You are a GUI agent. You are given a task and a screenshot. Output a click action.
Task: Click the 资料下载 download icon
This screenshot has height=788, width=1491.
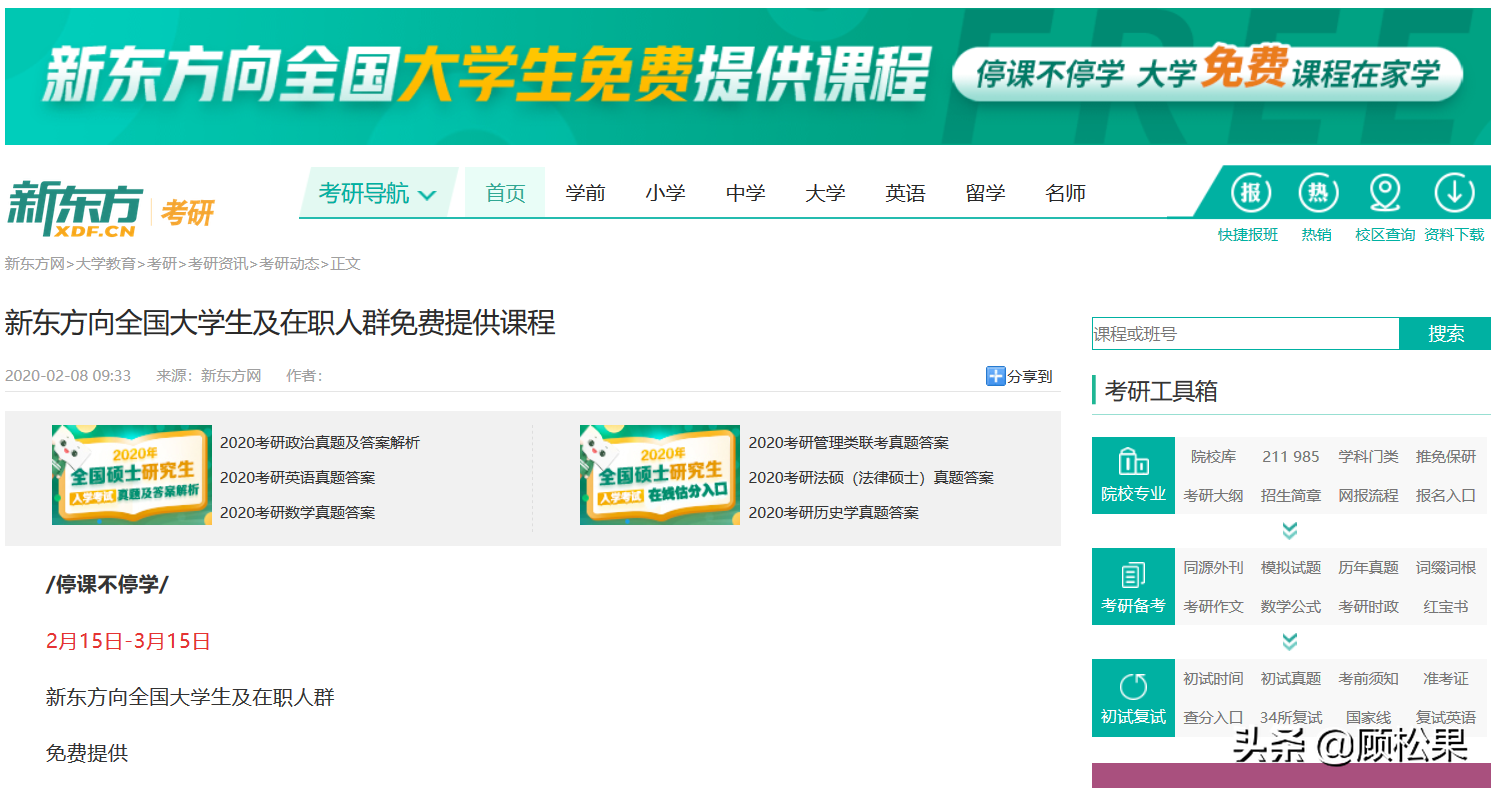(1454, 192)
